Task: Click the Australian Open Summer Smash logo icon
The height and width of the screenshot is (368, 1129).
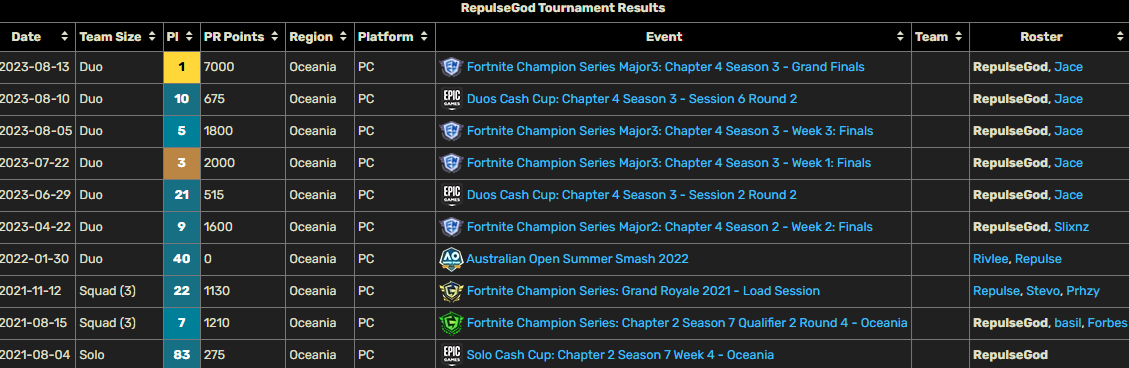Action: 451,259
